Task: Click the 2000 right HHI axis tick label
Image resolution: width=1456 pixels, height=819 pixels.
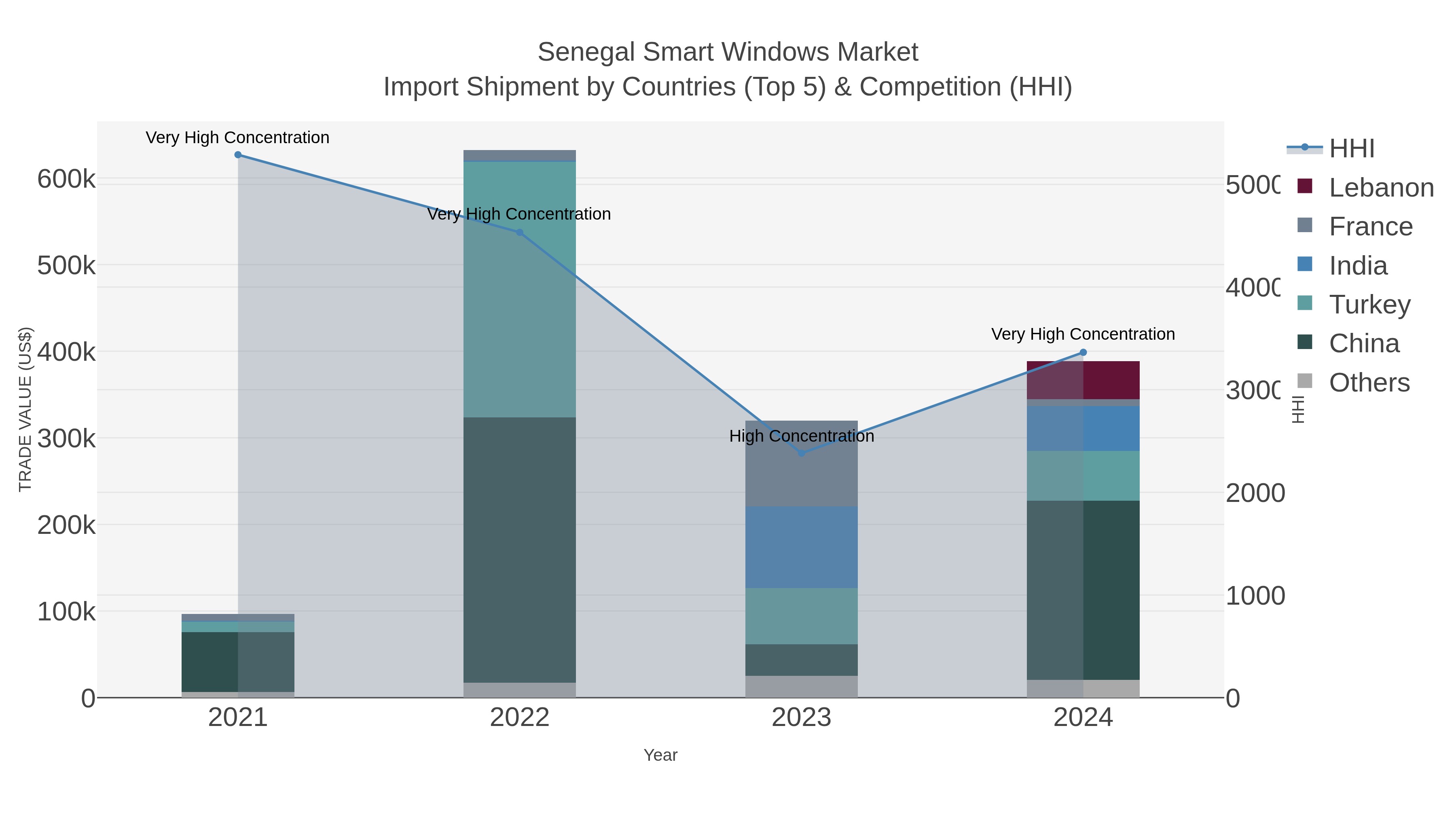Action: 1255,493
